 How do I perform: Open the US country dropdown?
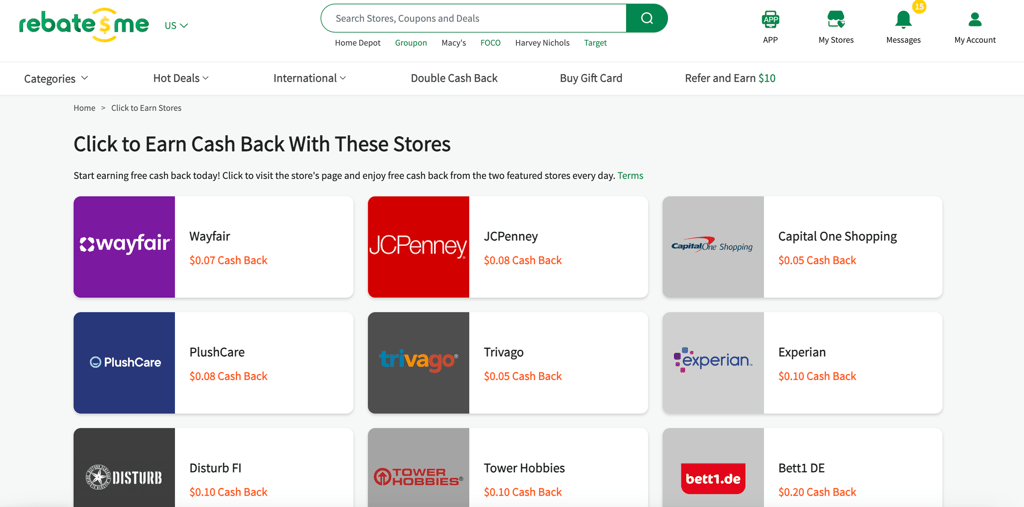pos(176,25)
